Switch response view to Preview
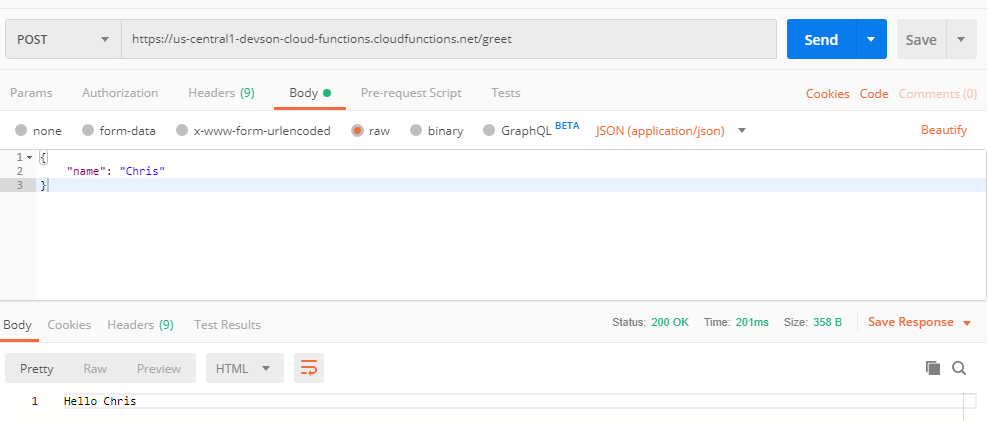The width and height of the screenshot is (988, 421). pyautogui.click(x=159, y=368)
